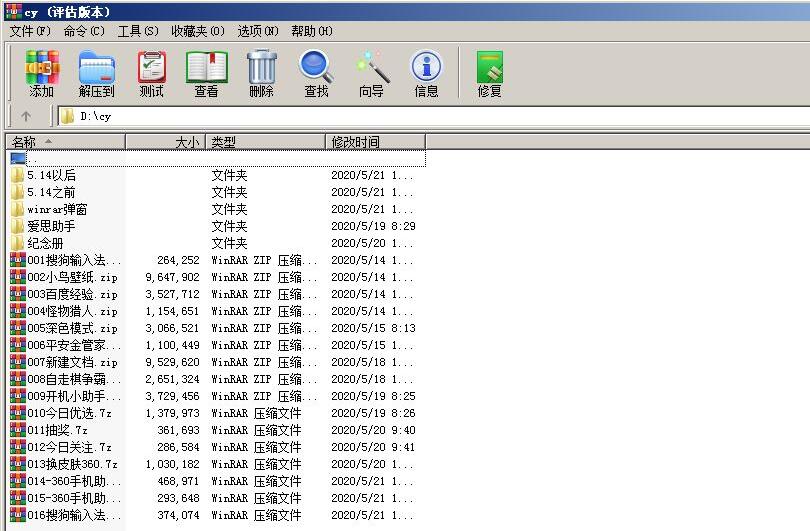This screenshot has height=531, width=810.
Task: Click the archive icon of 010今日优选.7z
Action: coord(18,413)
